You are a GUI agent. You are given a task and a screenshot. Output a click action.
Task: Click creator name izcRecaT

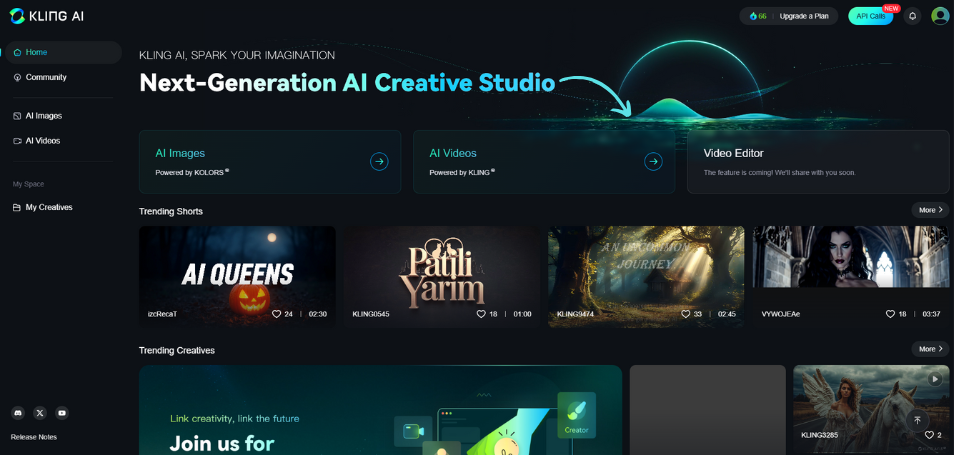(x=162, y=314)
